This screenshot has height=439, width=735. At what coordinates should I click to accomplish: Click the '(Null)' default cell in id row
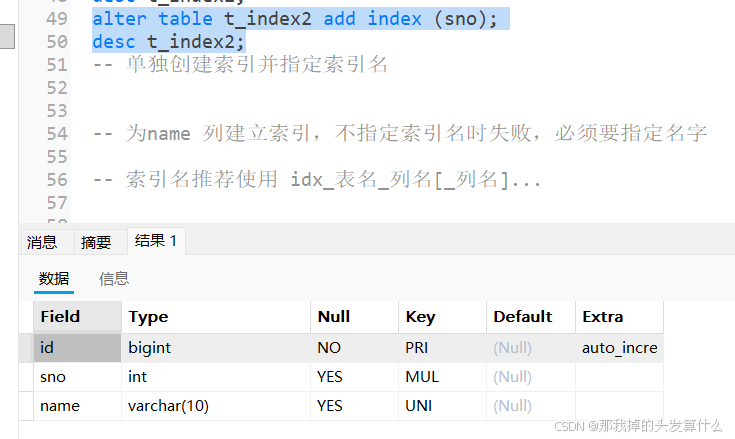click(x=531, y=348)
